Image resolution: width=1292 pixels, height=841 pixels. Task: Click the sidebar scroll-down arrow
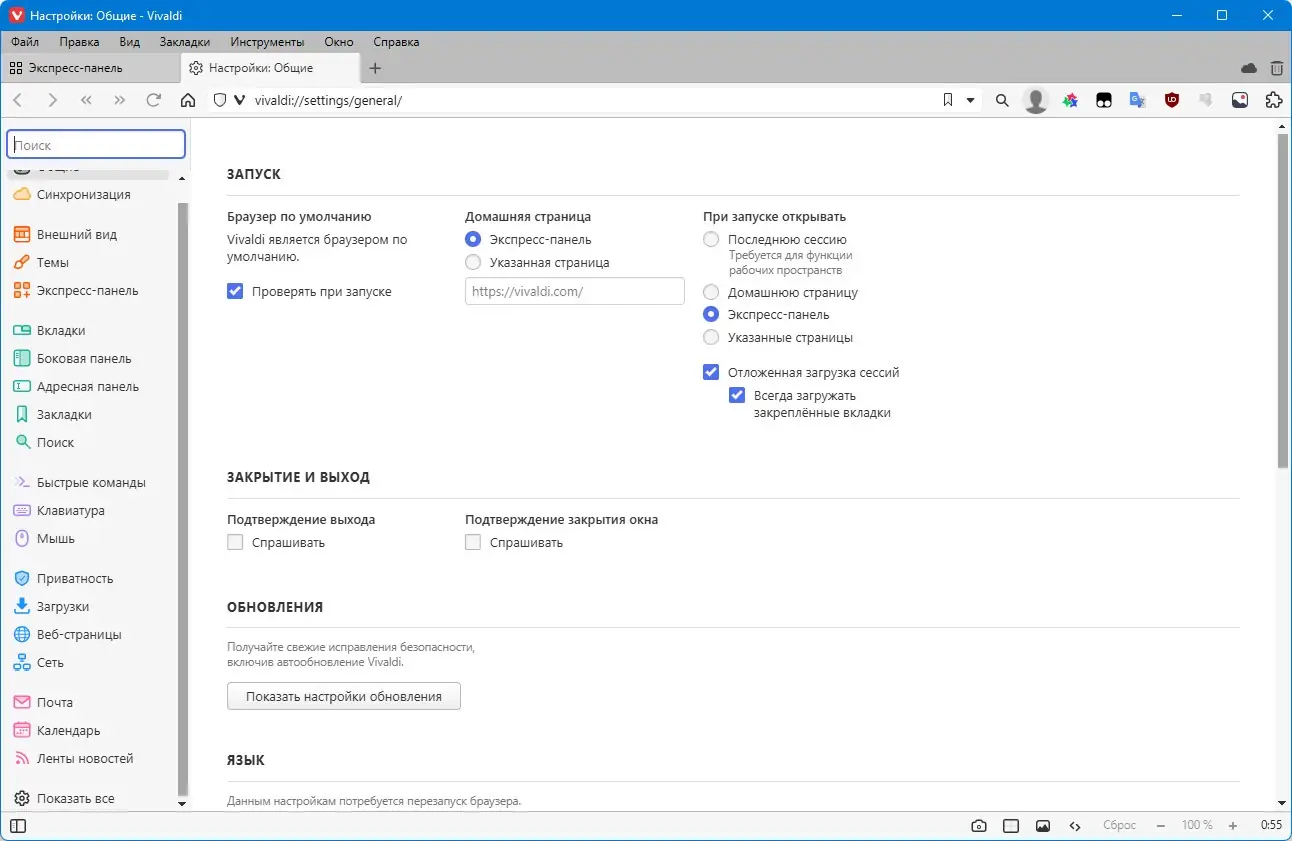(182, 803)
